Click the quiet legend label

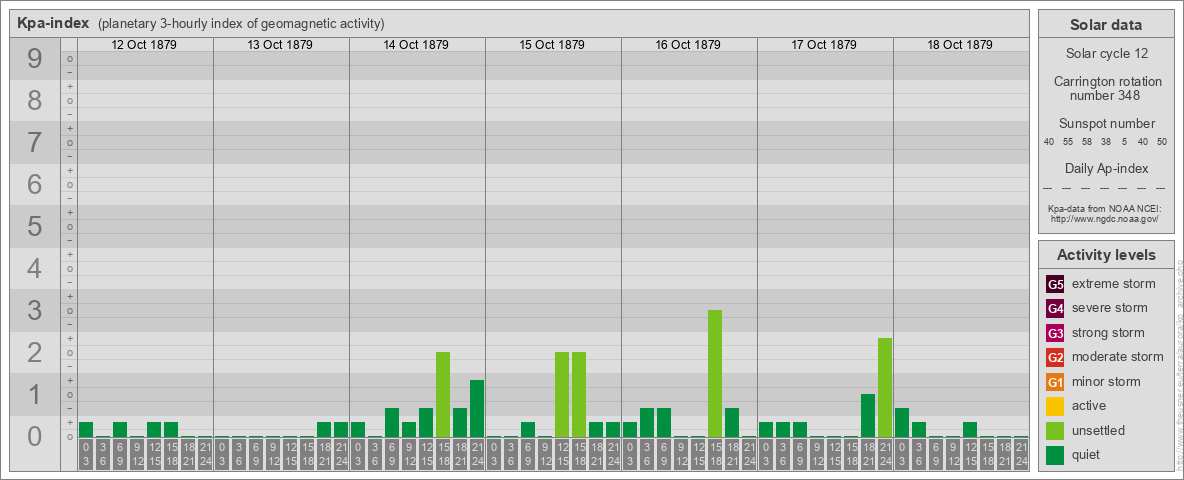point(1087,455)
